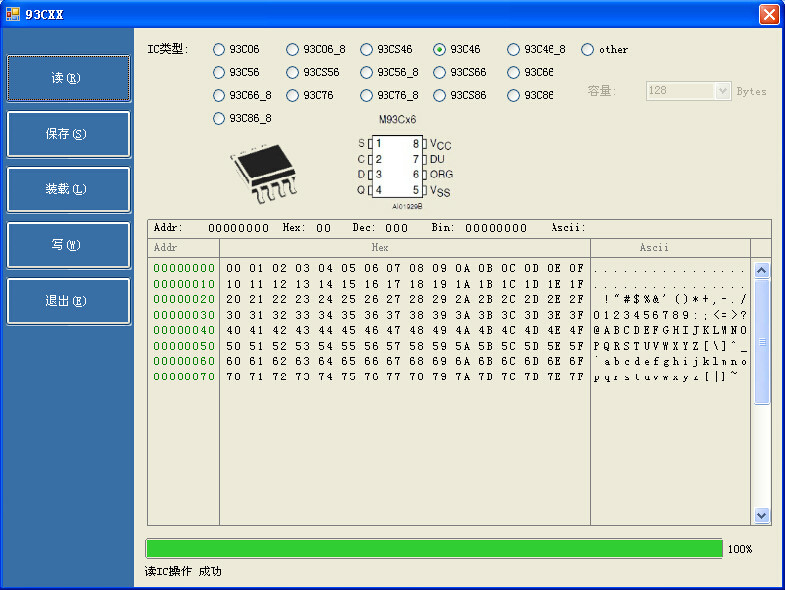Choose the 93CS86 IC type
Screen dimensions: 785x590
[460, 95]
